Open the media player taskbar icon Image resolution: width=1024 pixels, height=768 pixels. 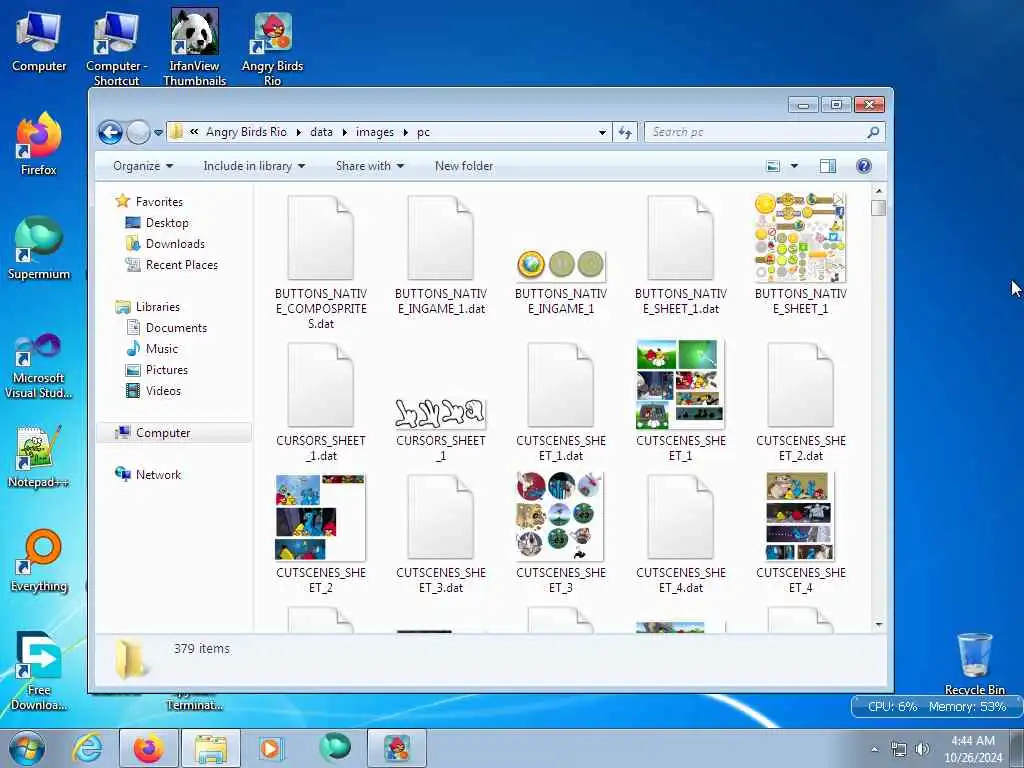click(x=270, y=748)
